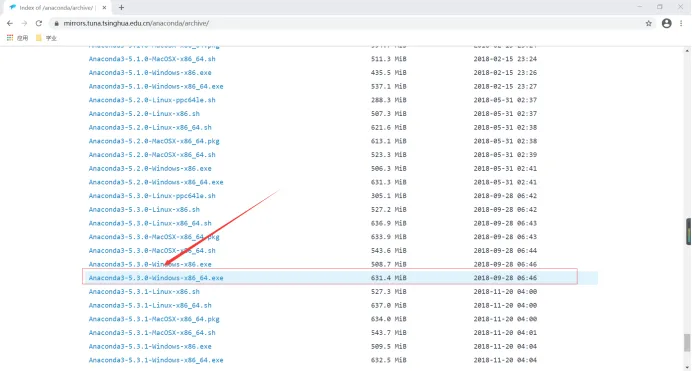
Task: Download Anaconda3-5.3.1-Windows-x86_64.exe
Action: coord(156,360)
